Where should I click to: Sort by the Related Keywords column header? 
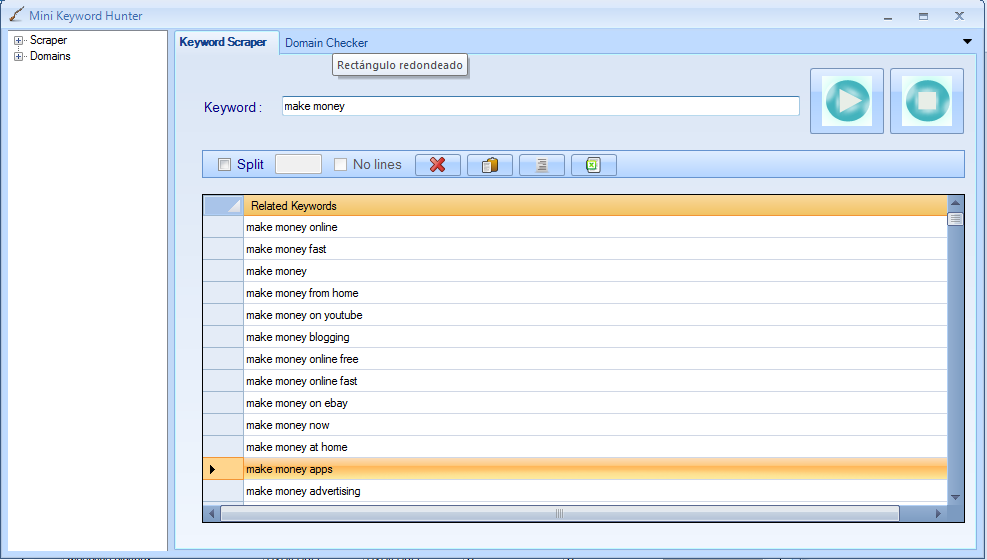click(x=595, y=206)
